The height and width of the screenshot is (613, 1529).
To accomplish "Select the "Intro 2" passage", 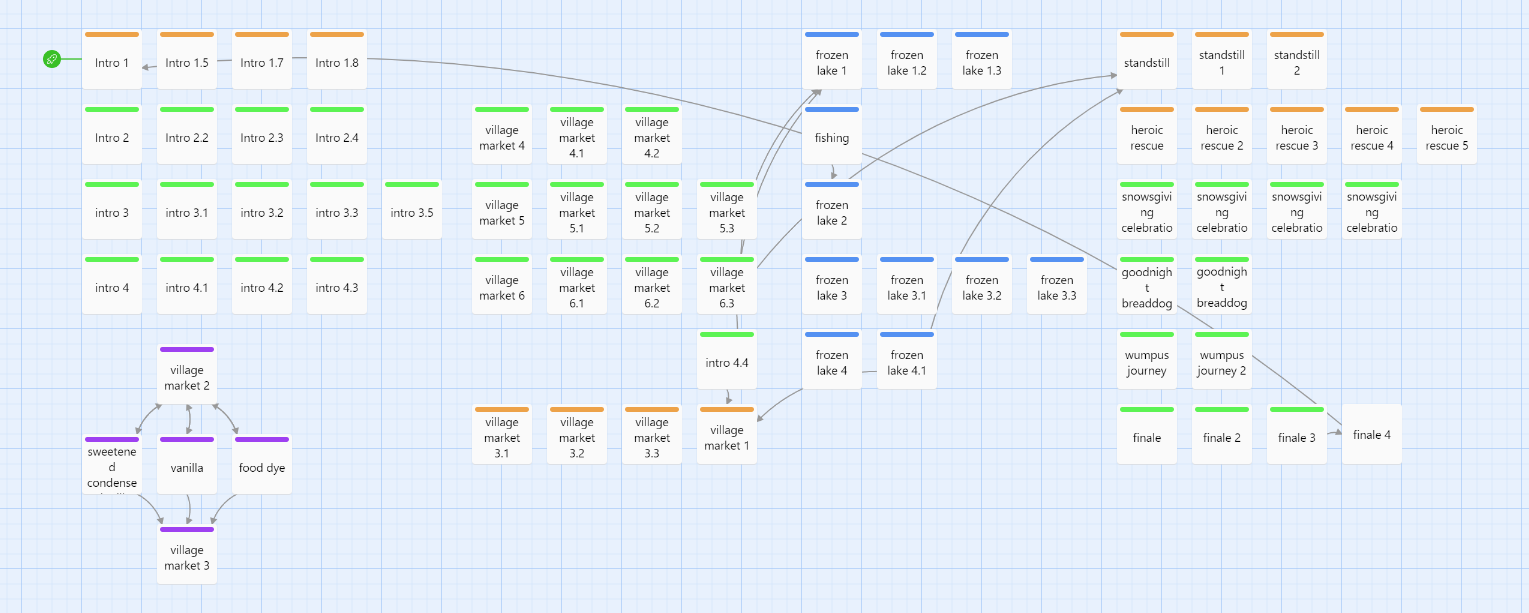I will click(x=112, y=135).
